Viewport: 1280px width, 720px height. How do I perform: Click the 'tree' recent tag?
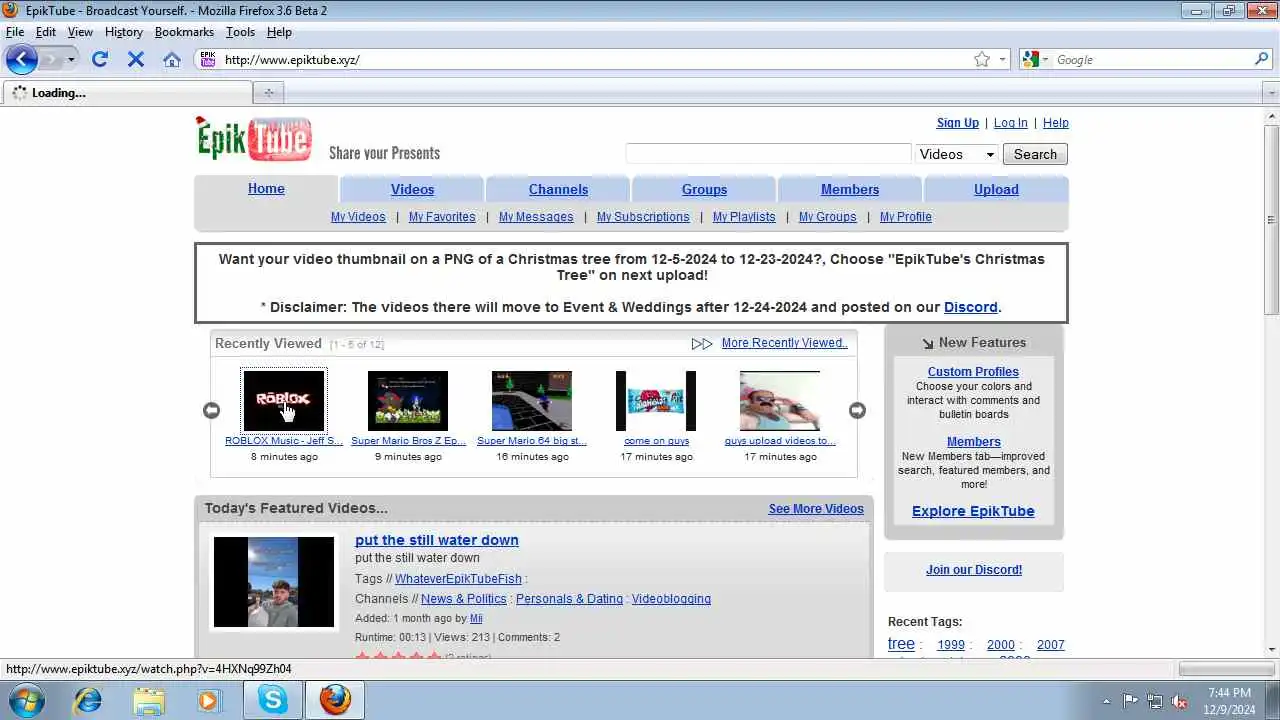(x=901, y=644)
